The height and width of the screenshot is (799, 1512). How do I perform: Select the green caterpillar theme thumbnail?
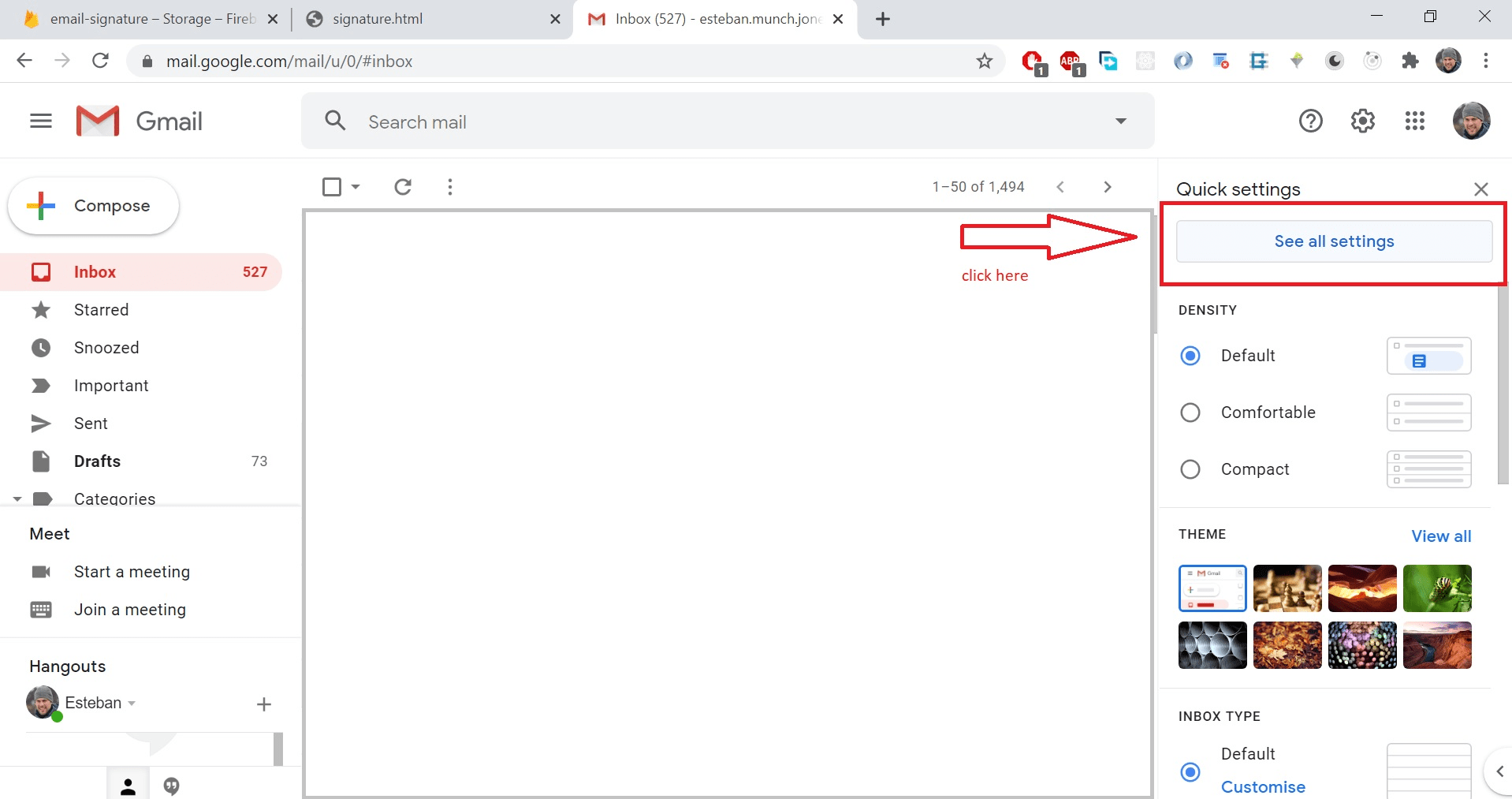pos(1437,588)
